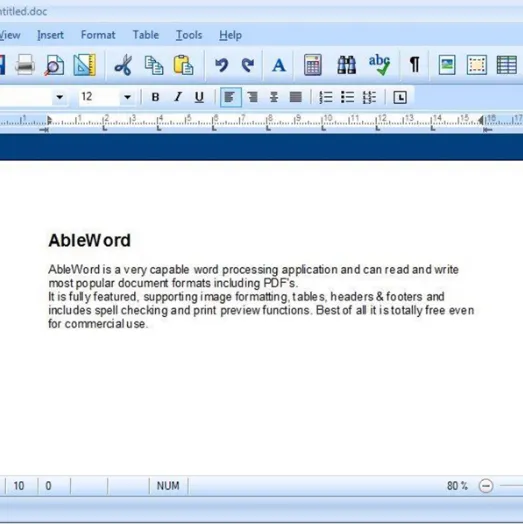523x524 pixels.
Task: Open Print Preview magnifier icon
Action: click(x=54, y=64)
